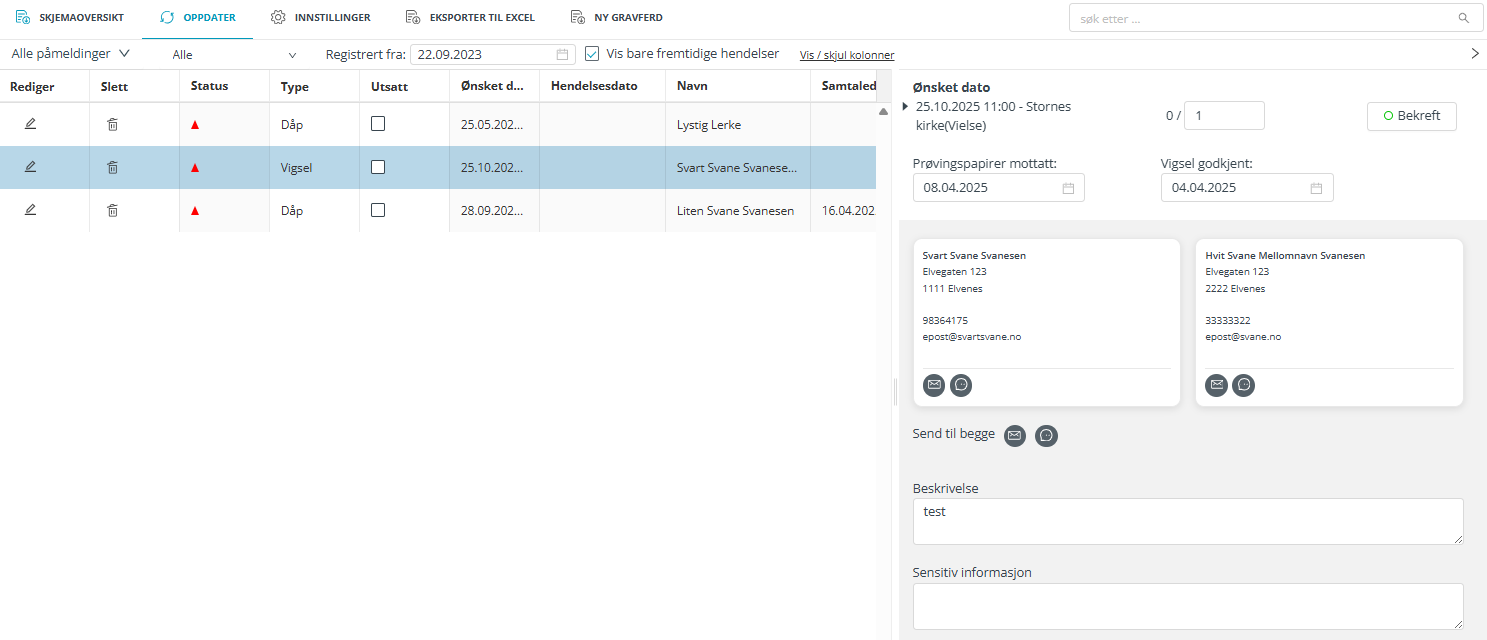Send email to Svart Svane Svanesen

(x=933, y=385)
